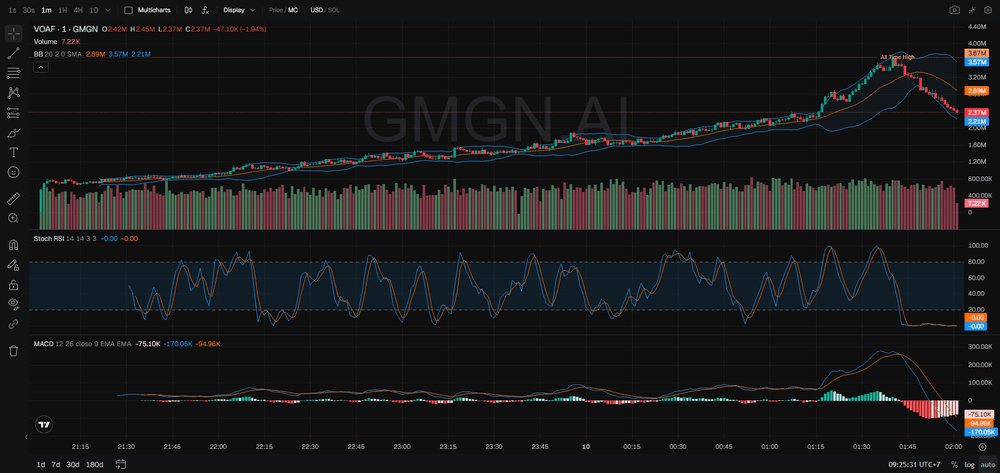Hide all drawings with eye icon
This screenshot has height=473, width=1000.
point(13,304)
